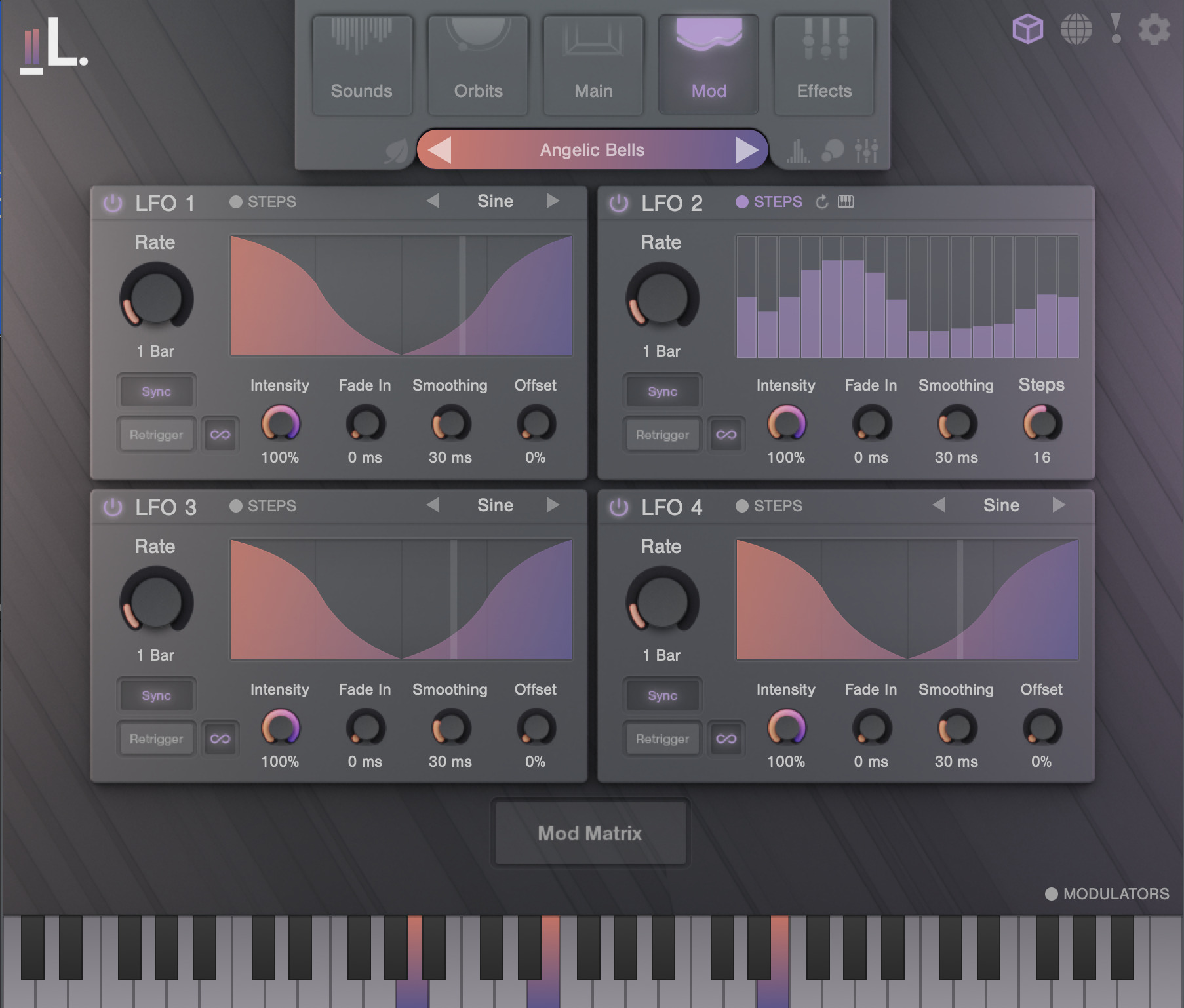
Task: Click the LFO 4 Rate 1 Bar value
Action: (661, 655)
